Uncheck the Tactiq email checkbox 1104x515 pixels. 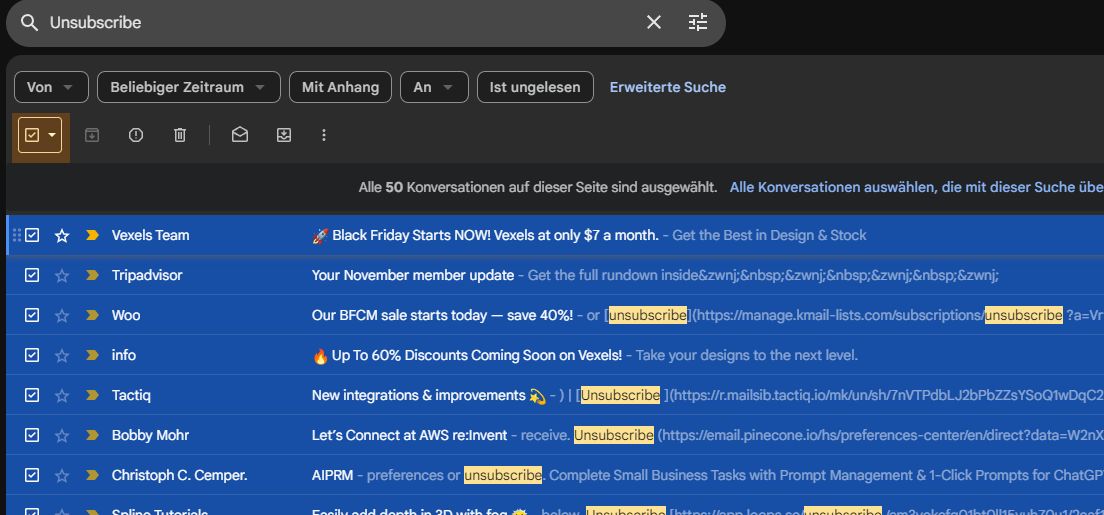tap(32, 396)
